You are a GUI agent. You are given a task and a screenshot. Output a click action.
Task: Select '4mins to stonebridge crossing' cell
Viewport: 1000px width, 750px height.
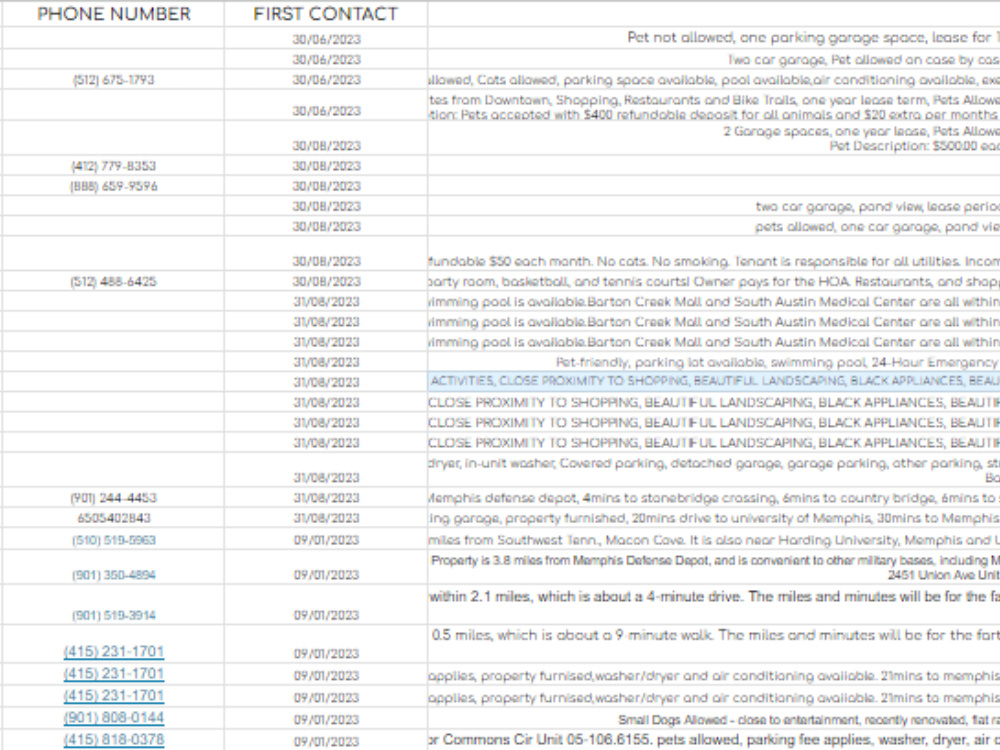point(714,497)
